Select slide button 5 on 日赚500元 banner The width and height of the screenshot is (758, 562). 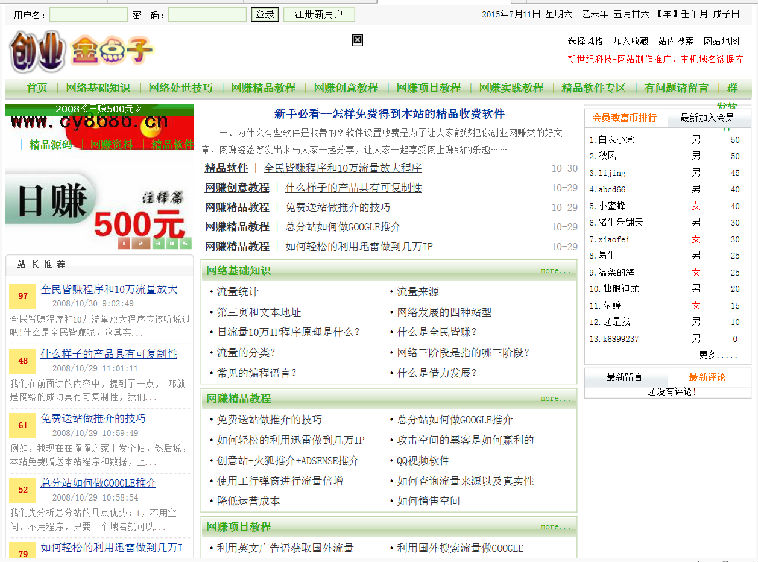[x=186, y=243]
